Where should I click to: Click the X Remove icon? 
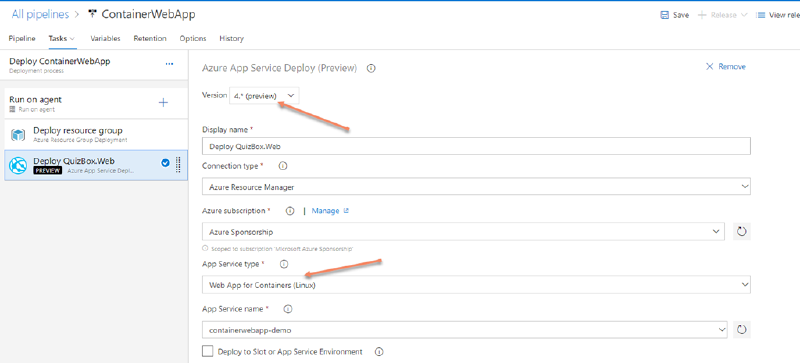coord(710,66)
